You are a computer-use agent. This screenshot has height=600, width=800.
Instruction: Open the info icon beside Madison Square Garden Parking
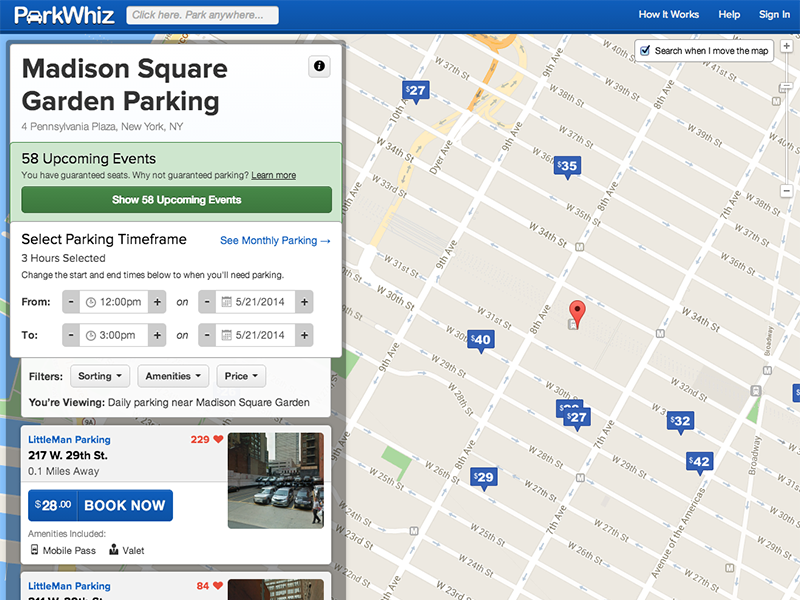coord(319,66)
